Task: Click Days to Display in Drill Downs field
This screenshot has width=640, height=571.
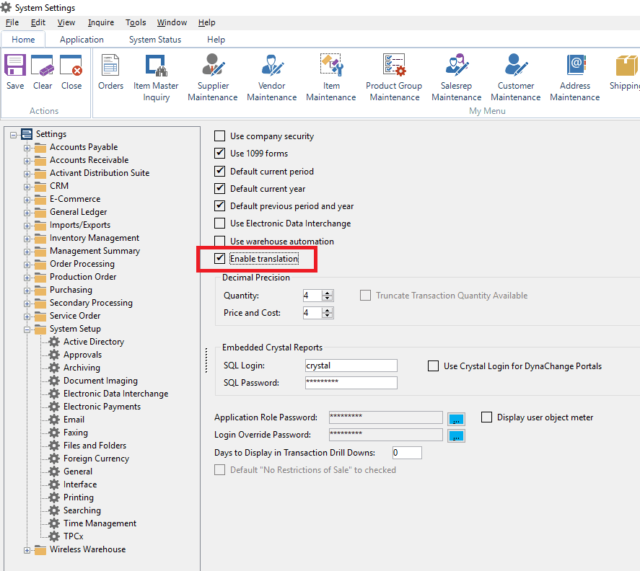Action: (407, 453)
